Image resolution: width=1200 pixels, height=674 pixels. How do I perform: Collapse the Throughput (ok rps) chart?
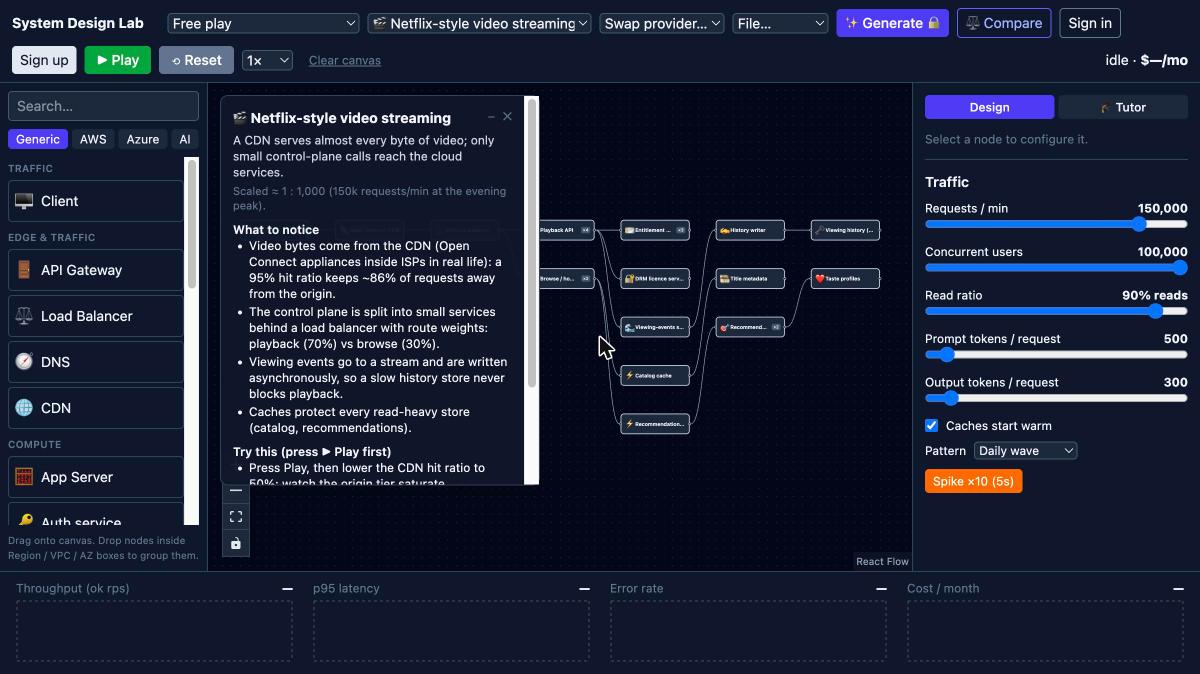[288, 589]
